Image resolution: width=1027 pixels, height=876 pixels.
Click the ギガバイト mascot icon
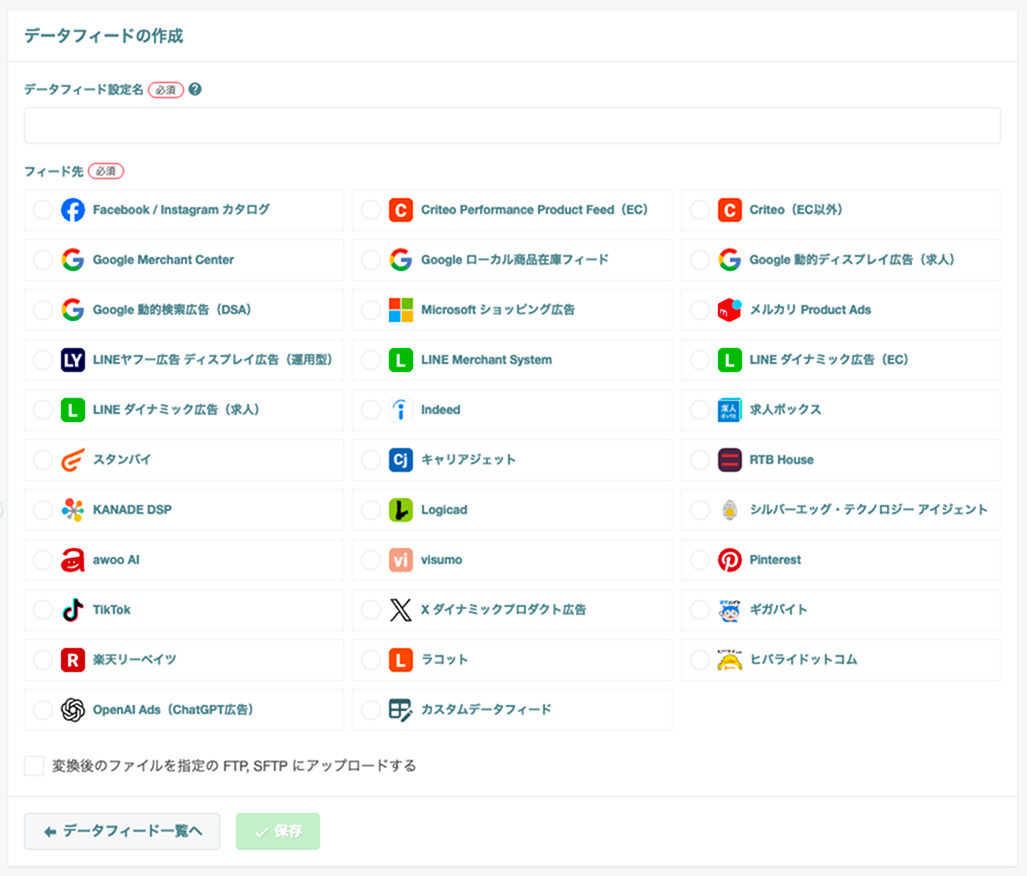pos(730,610)
